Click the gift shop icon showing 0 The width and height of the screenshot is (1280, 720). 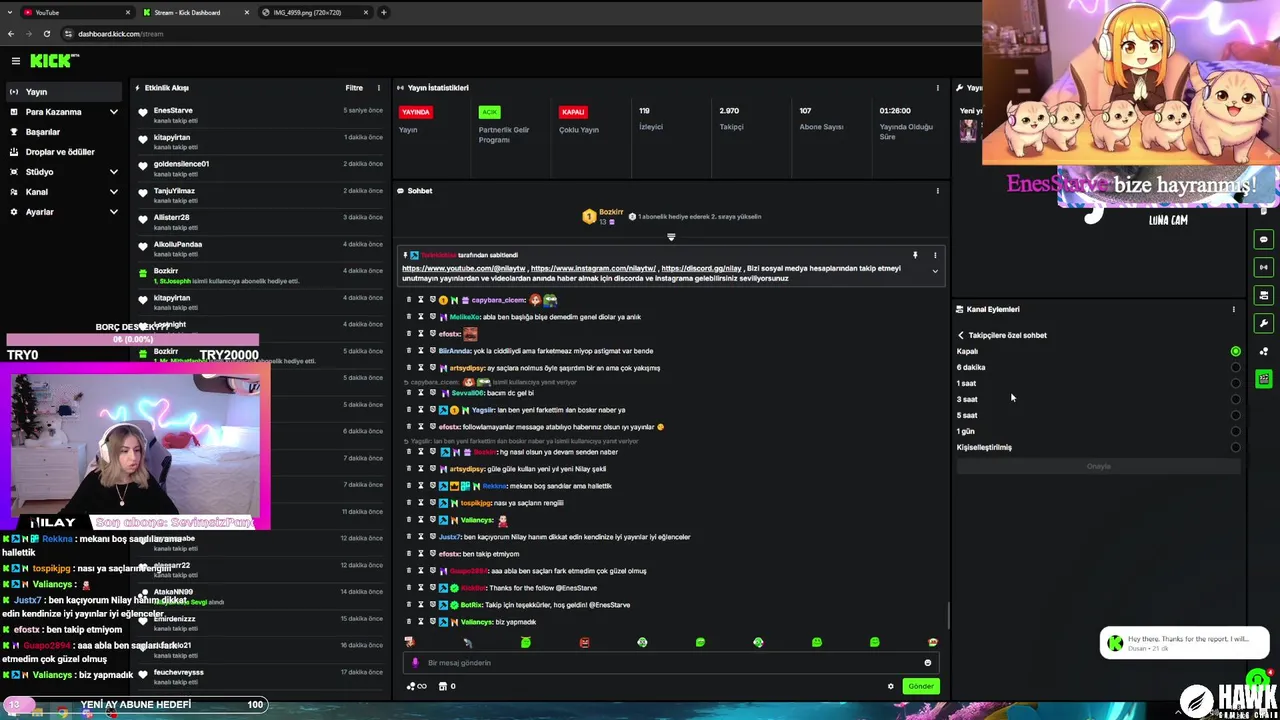click(x=447, y=686)
